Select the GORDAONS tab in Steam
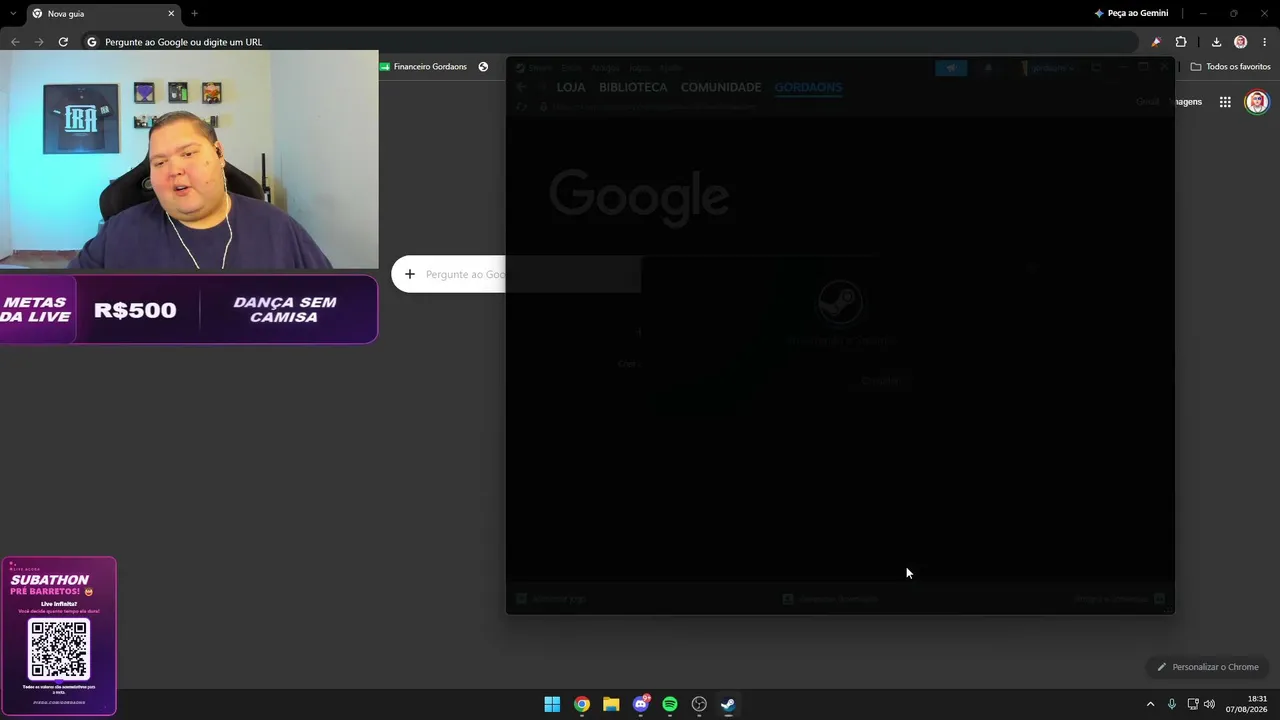 808,88
